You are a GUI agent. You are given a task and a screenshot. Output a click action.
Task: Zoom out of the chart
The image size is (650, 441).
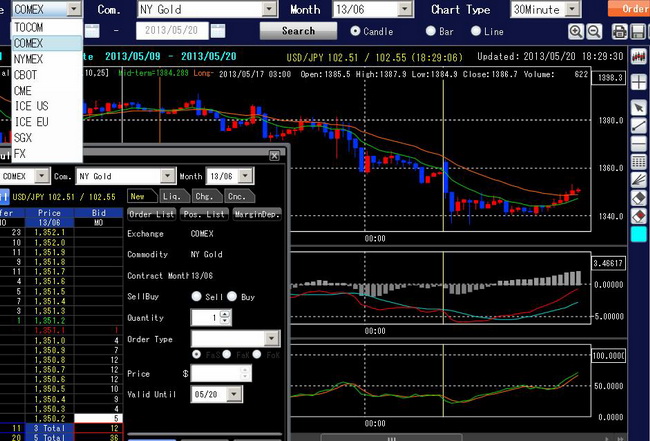pos(594,32)
